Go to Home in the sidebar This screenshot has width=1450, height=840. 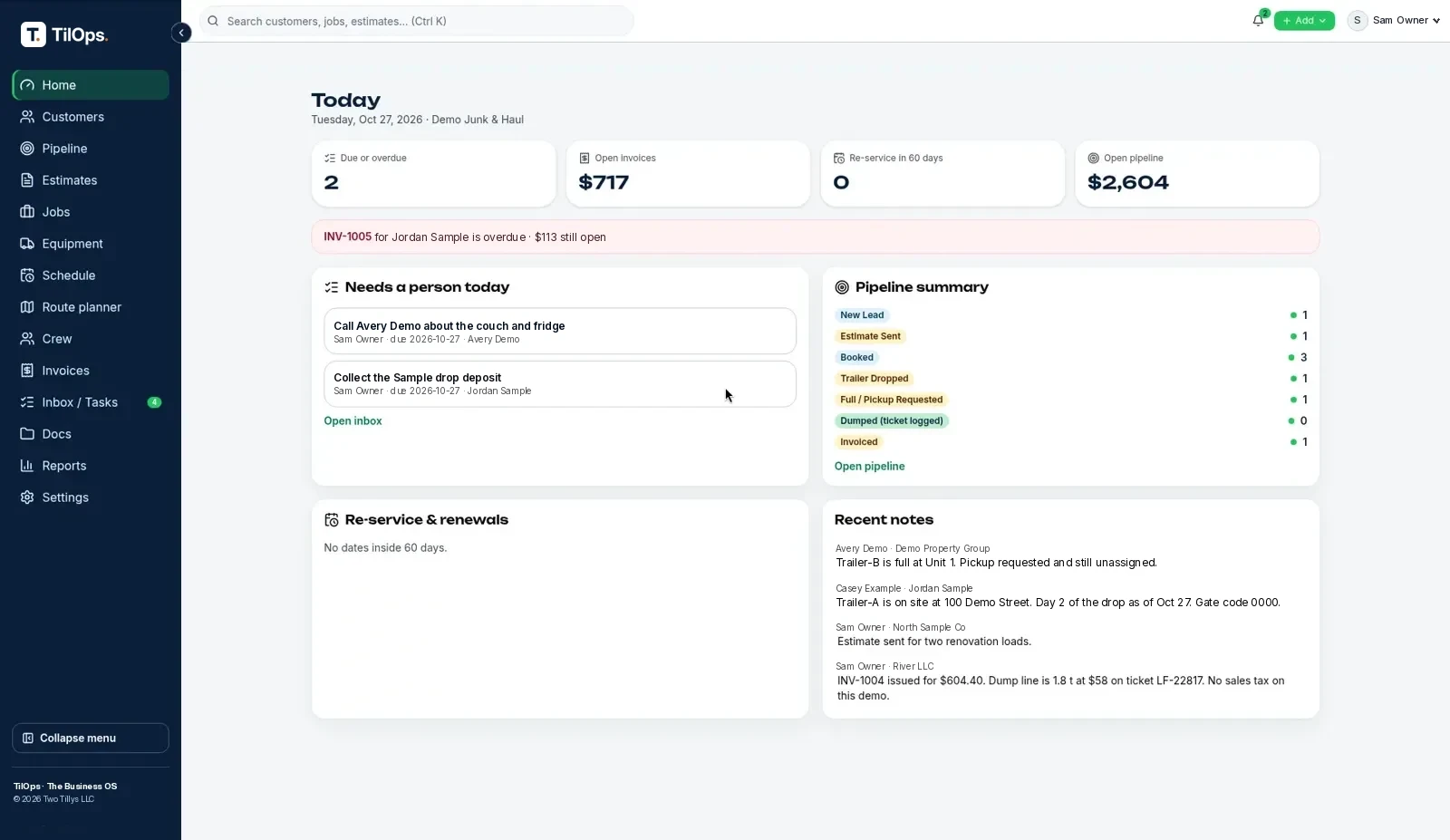click(91, 85)
